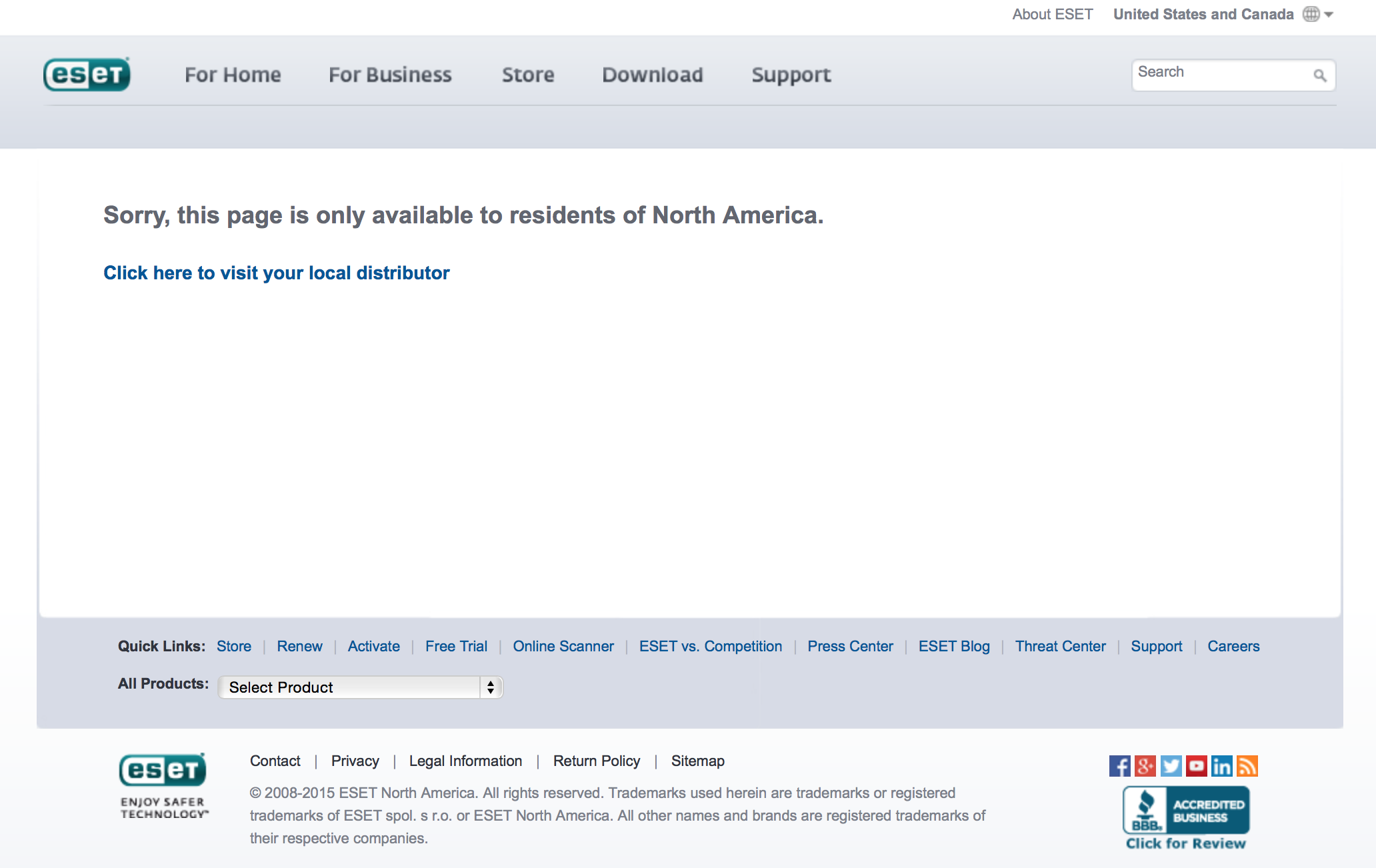Expand the United States and Canada region selector

(1223, 14)
